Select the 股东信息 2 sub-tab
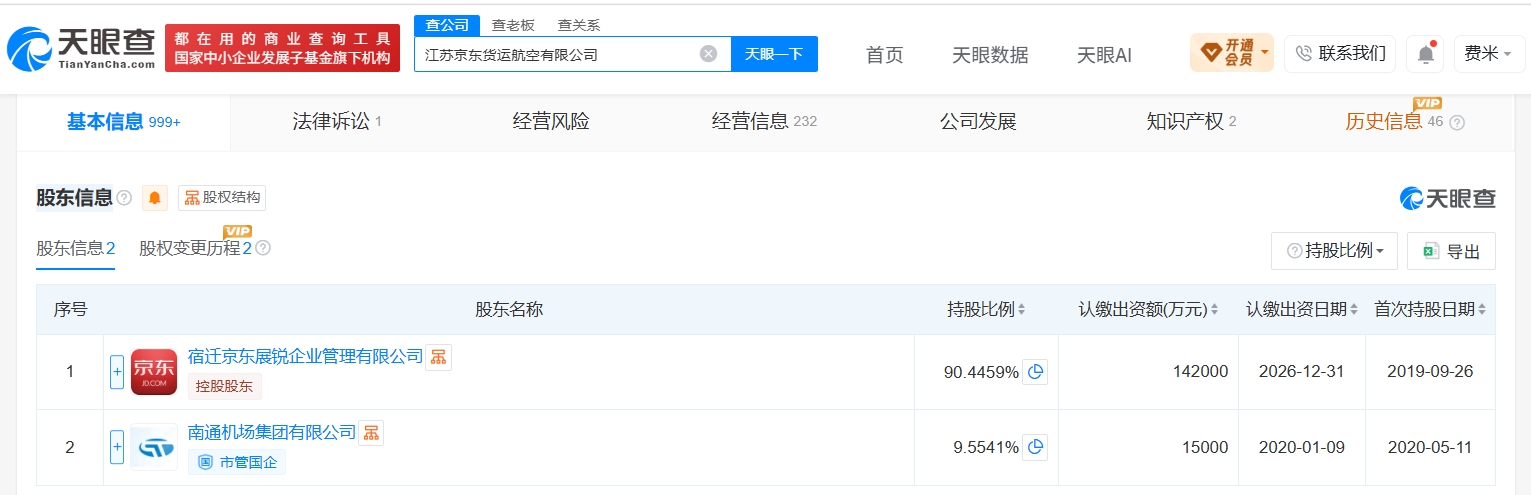The width and height of the screenshot is (1531, 495). tap(76, 248)
